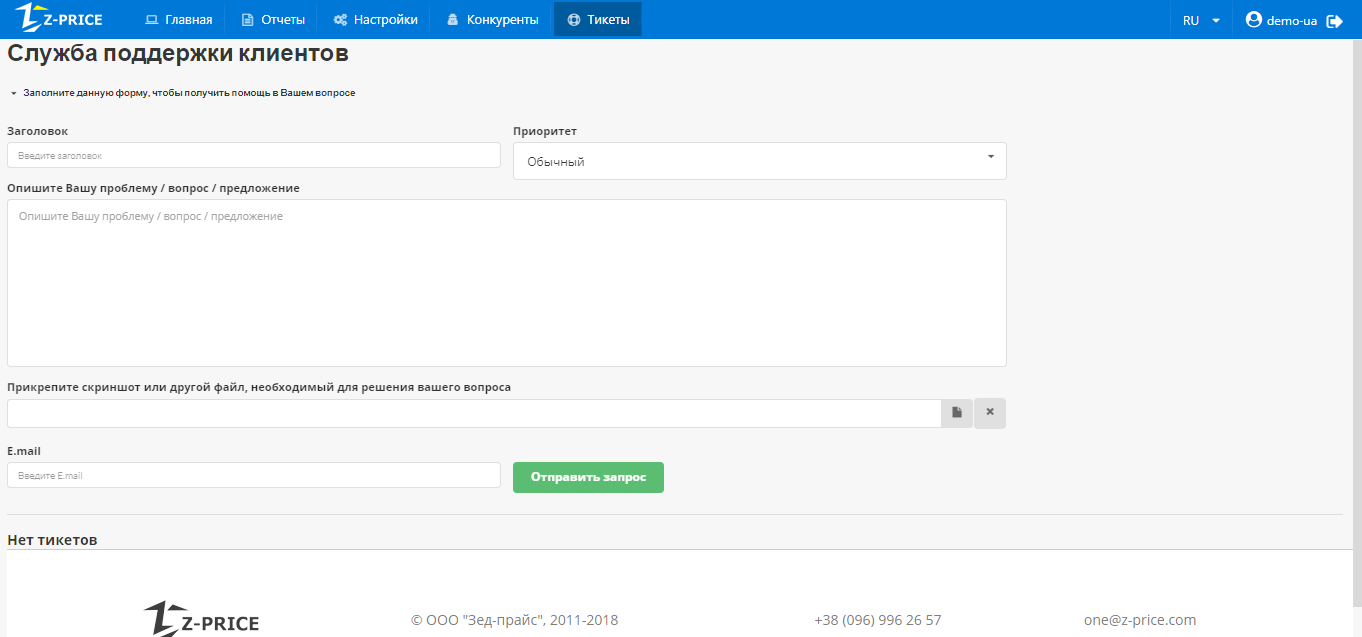Click the attach file icon button

(x=957, y=413)
